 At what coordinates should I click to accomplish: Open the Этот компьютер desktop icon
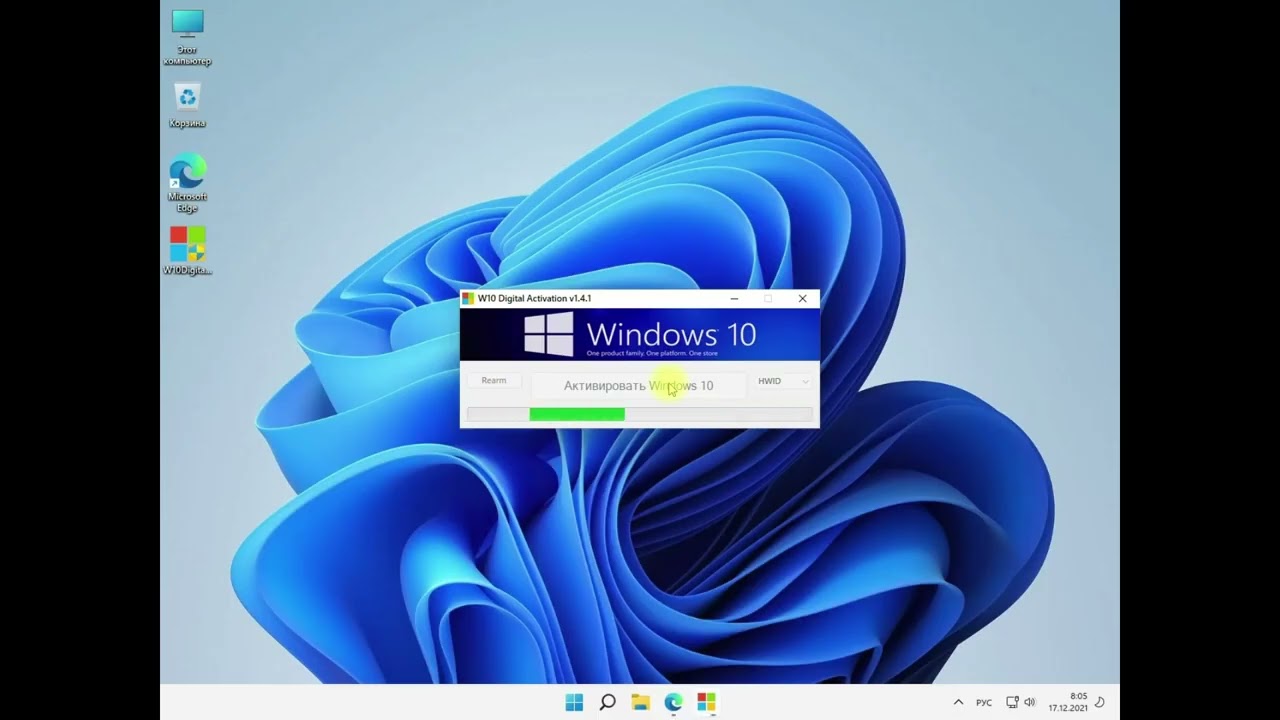187,37
